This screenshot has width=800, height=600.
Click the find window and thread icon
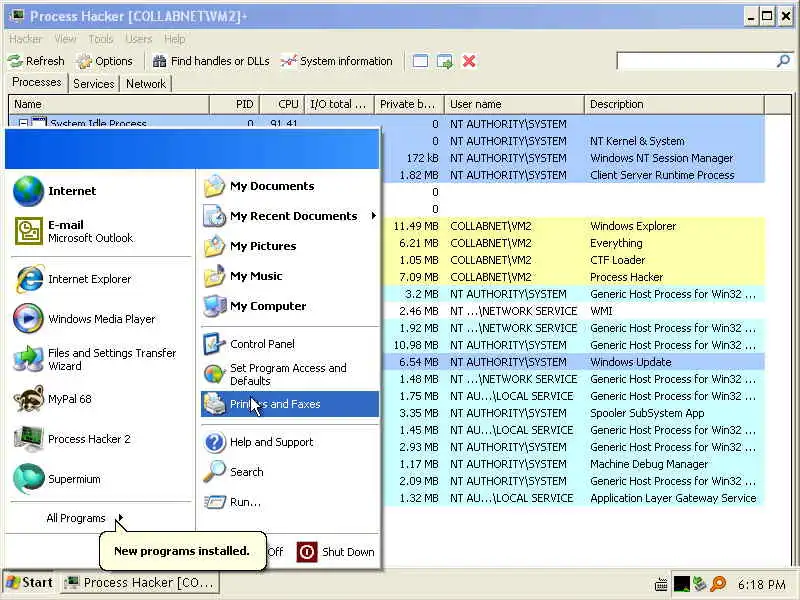[x=445, y=61]
